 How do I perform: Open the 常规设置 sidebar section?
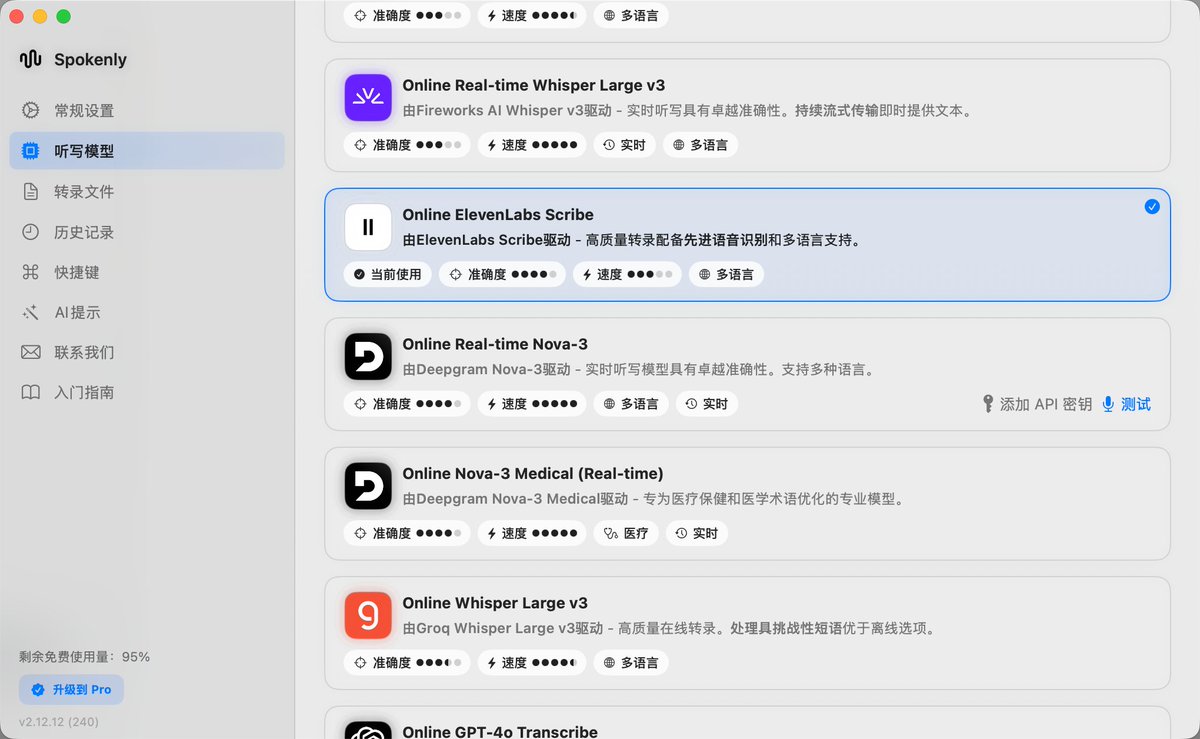pos(148,111)
